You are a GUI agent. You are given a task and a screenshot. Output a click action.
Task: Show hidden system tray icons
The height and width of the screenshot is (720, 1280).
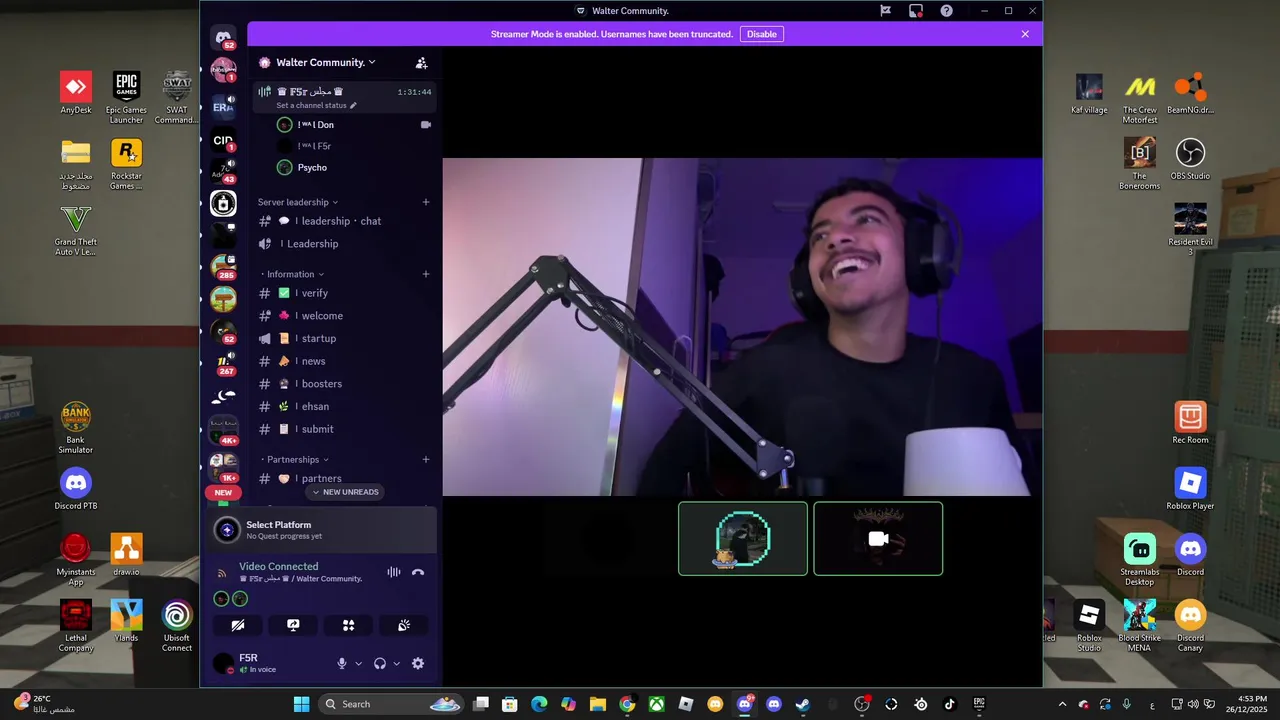pos(1062,704)
